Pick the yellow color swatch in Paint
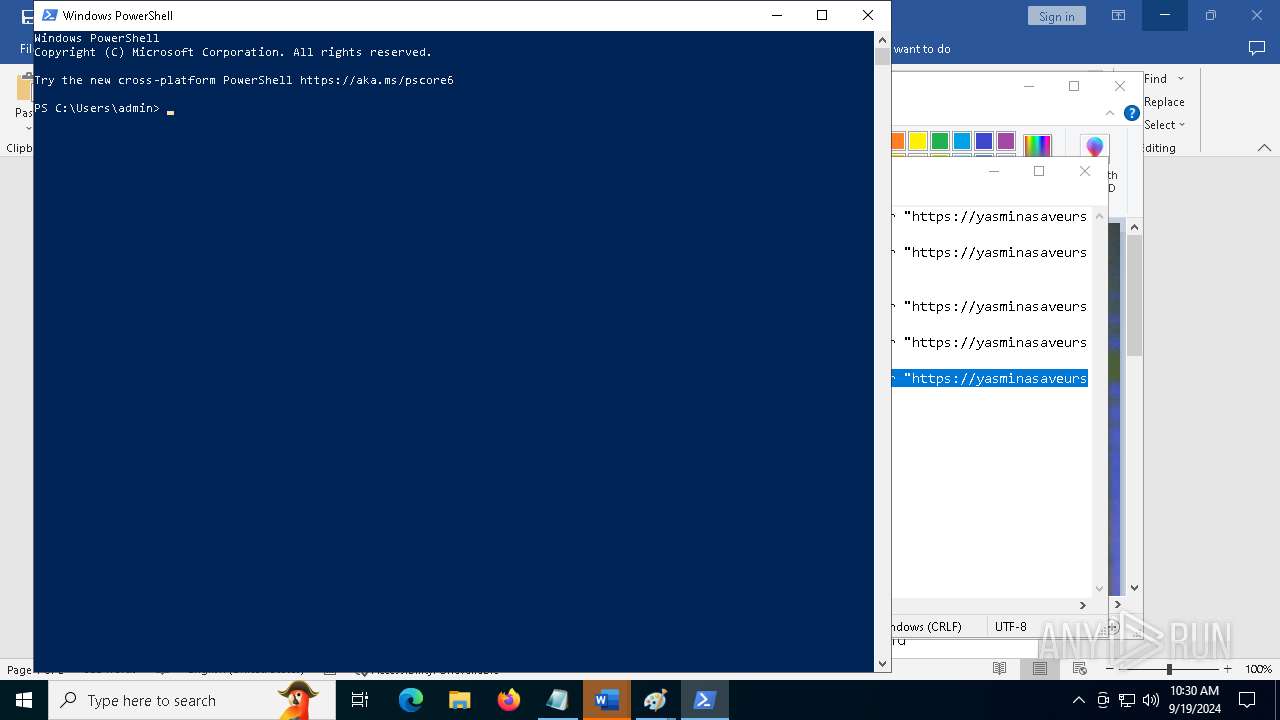The image size is (1280, 720). click(x=918, y=141)
